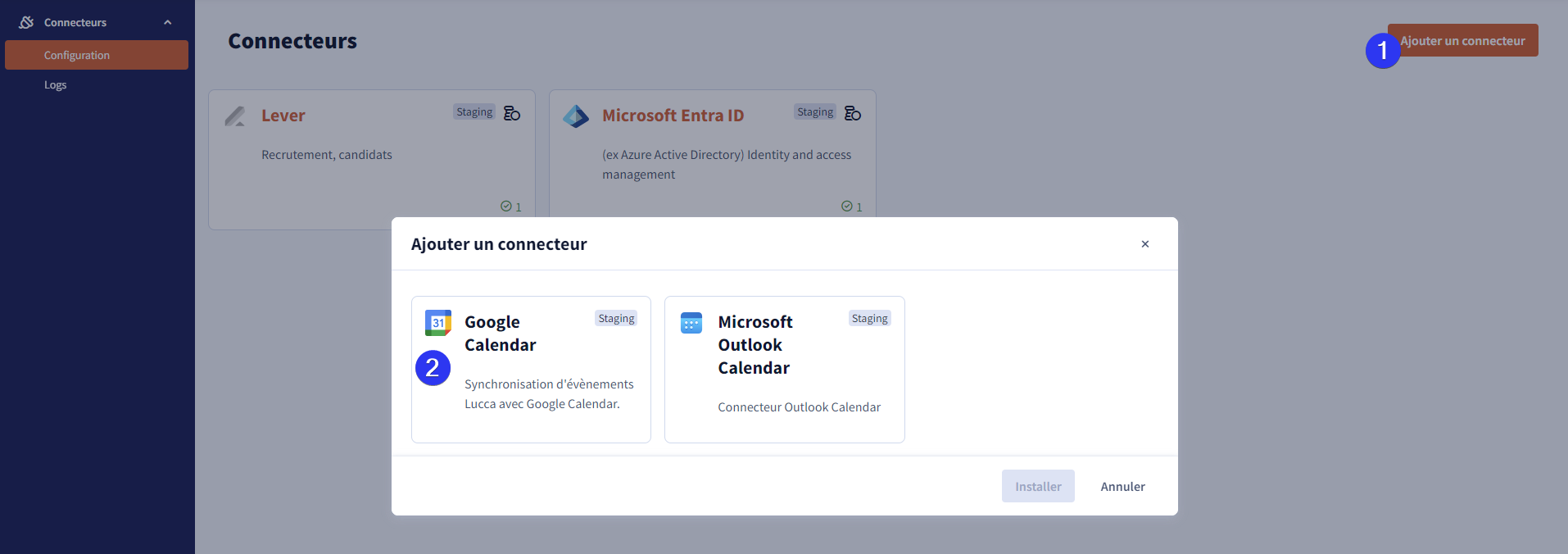
Task: Click the Ajouter un connecteur button
Action: [x=1462, y=40]
